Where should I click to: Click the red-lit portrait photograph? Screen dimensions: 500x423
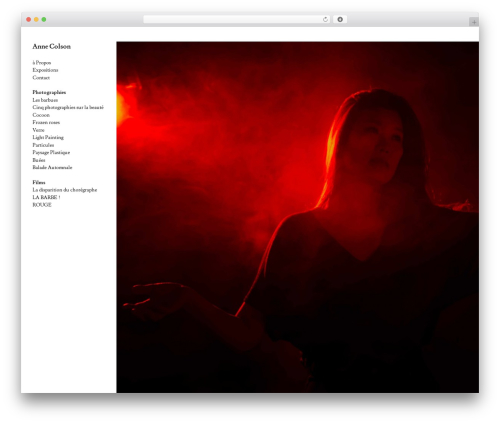(x=298, y=217)
